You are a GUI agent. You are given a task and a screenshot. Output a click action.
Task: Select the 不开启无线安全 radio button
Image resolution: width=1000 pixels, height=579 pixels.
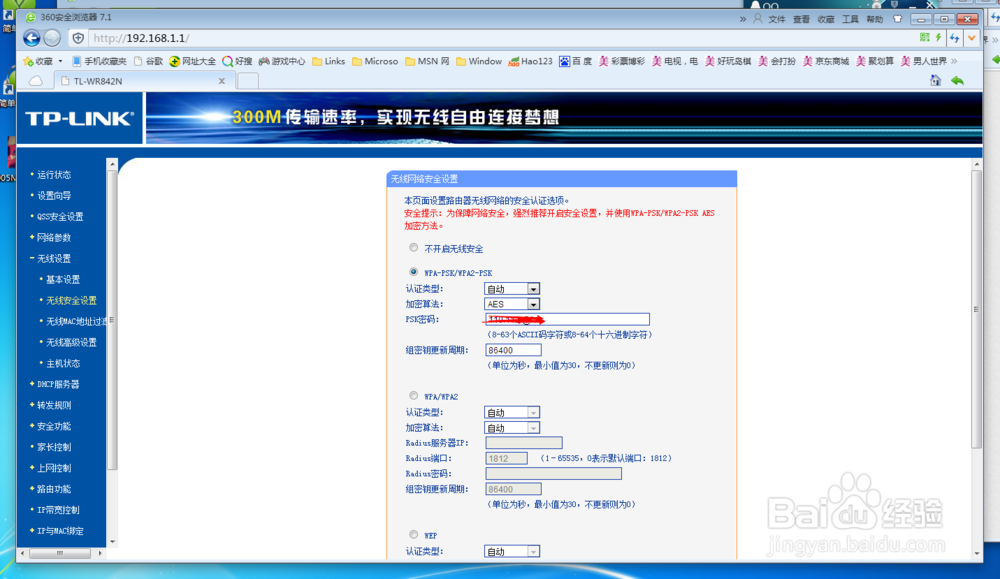tap(413, 247)
